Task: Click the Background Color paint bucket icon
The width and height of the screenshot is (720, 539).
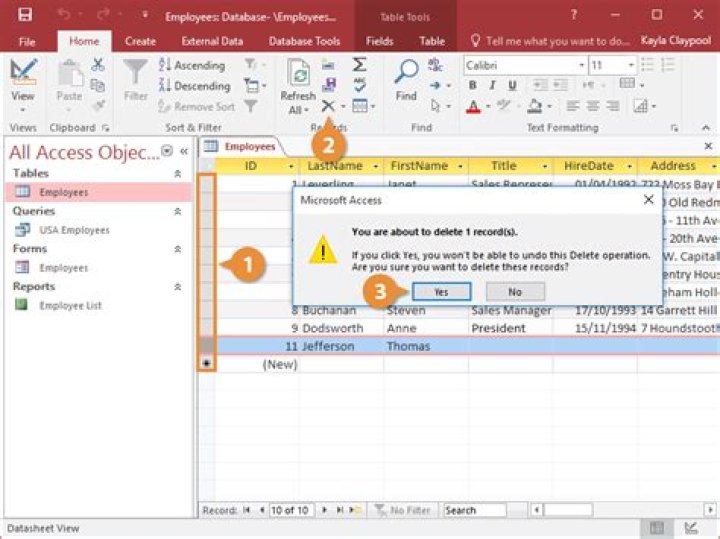Action: point(534,107)
